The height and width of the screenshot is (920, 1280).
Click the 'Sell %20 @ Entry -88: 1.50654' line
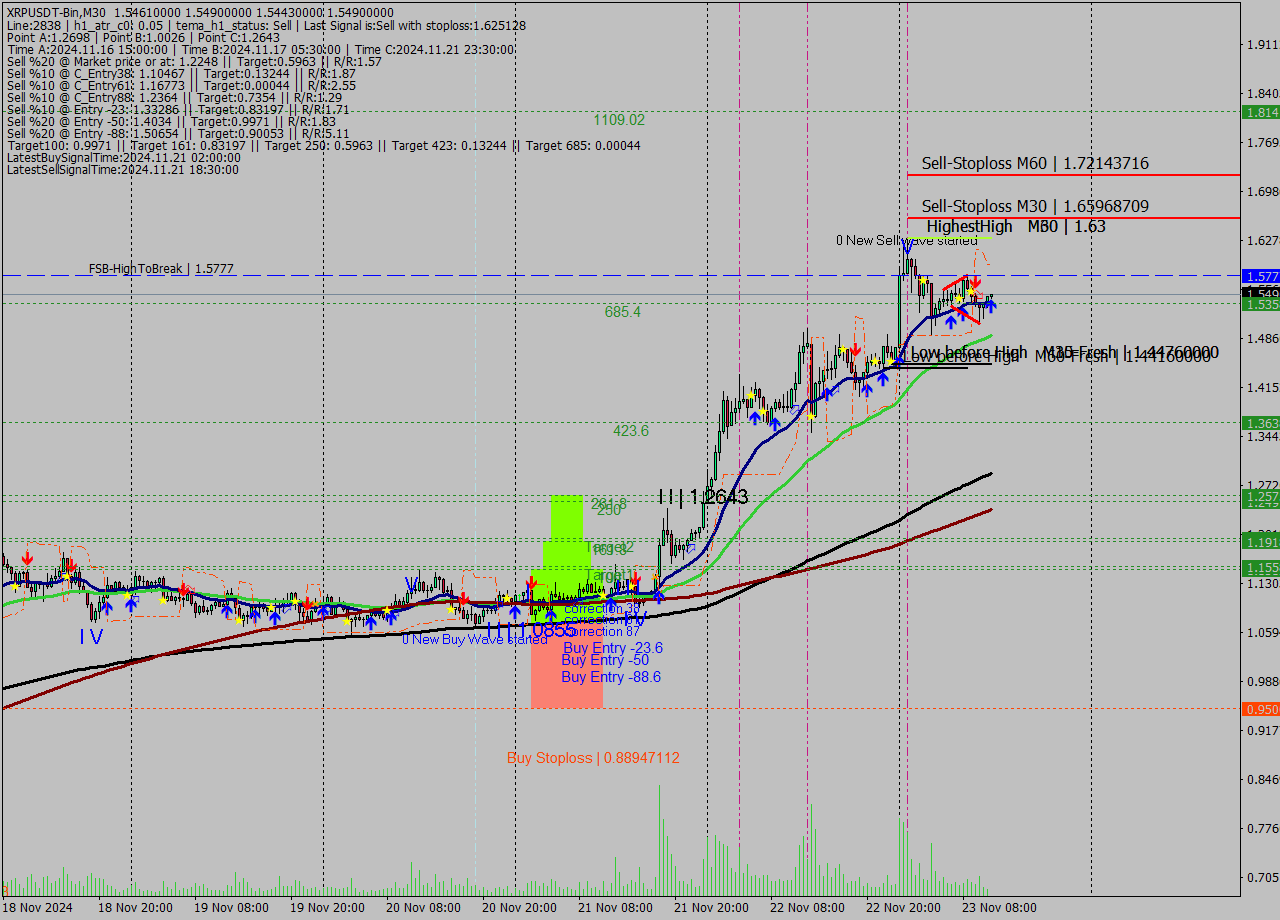click(178, 133)
